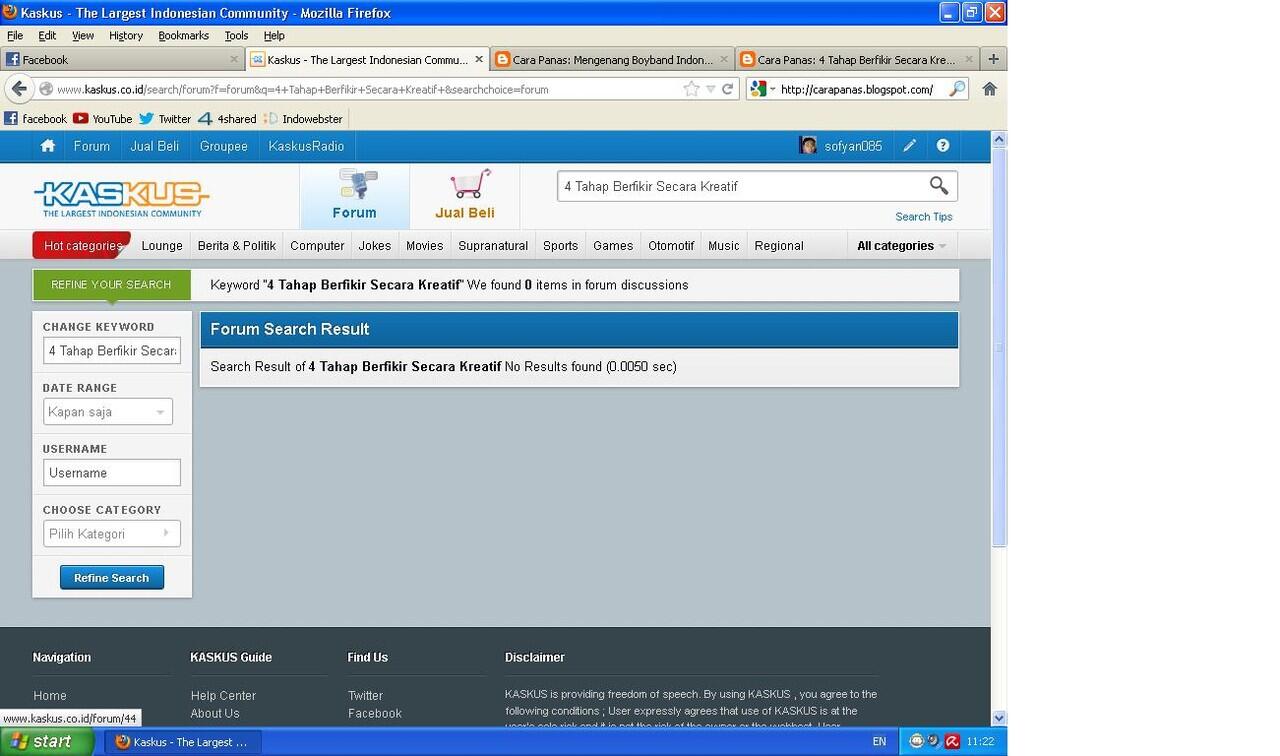
Task: Open Pilih Kategori category dropdown
Action: pos(112,534)
